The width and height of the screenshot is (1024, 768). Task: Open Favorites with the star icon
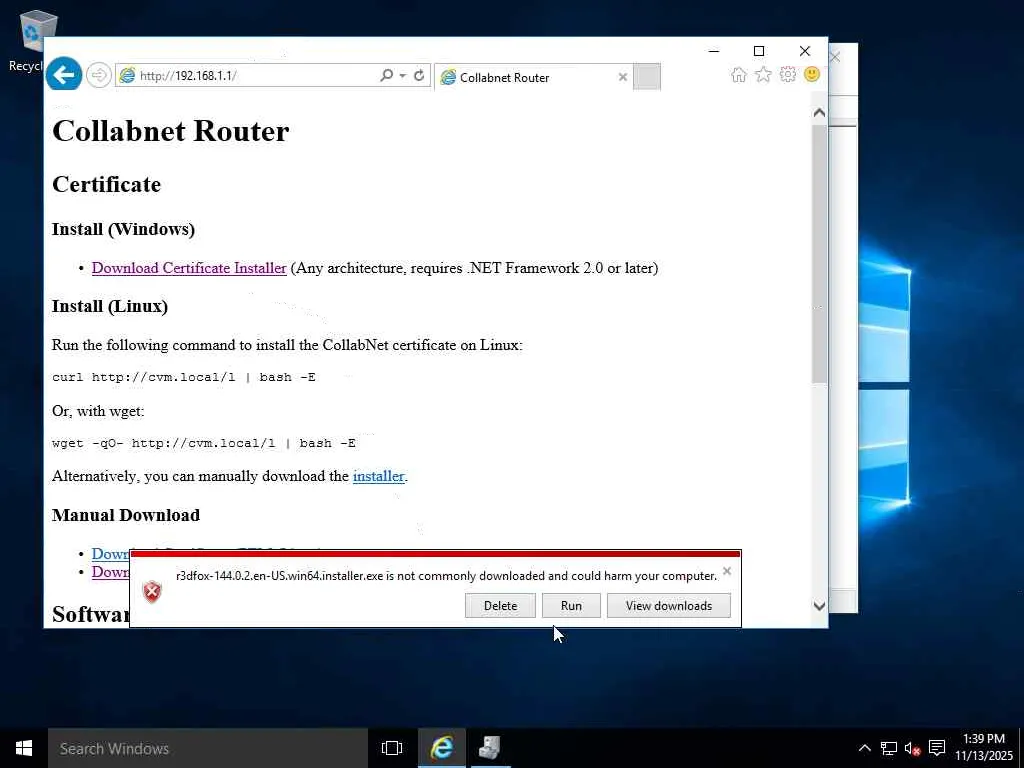pos(763,74)
